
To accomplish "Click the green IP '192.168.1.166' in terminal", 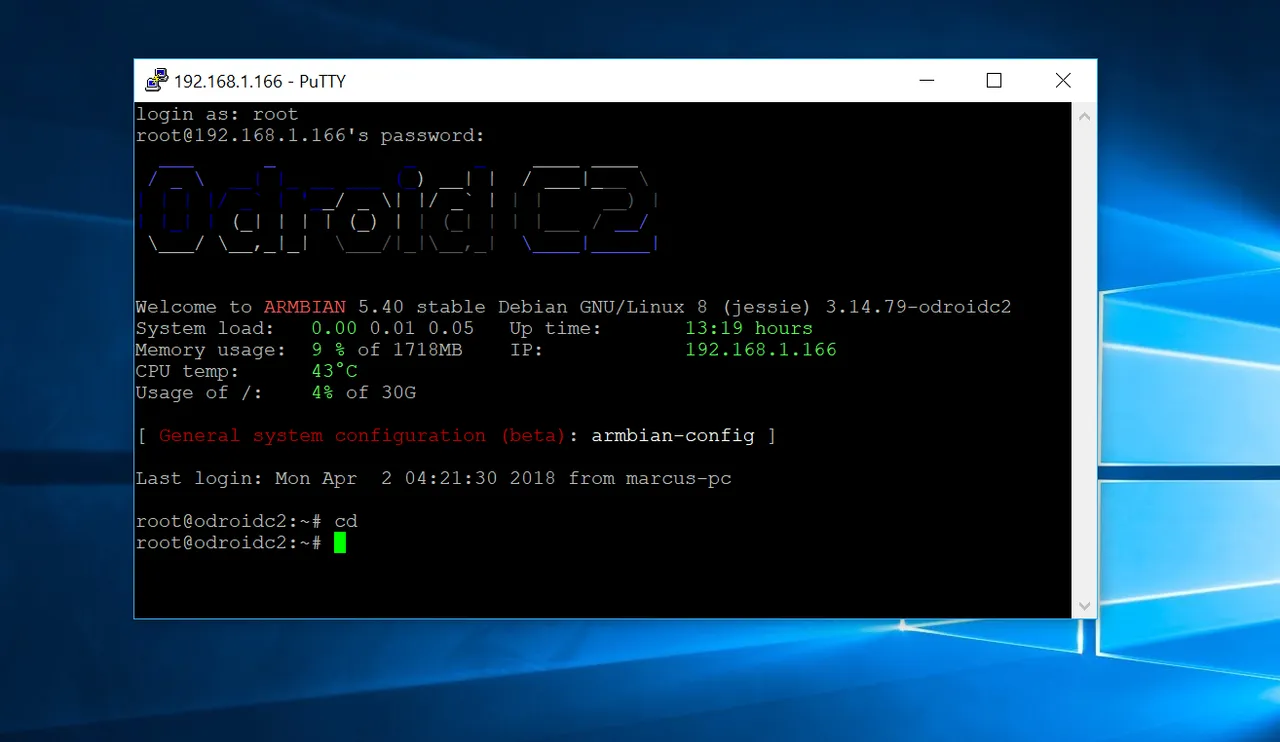I will (761, 350).
